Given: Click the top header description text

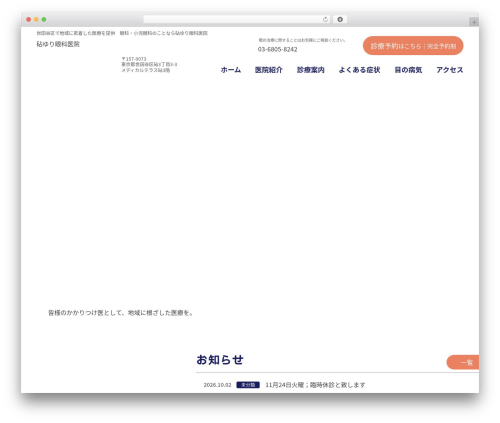Looking at the screenshot, I should point(122,33).
